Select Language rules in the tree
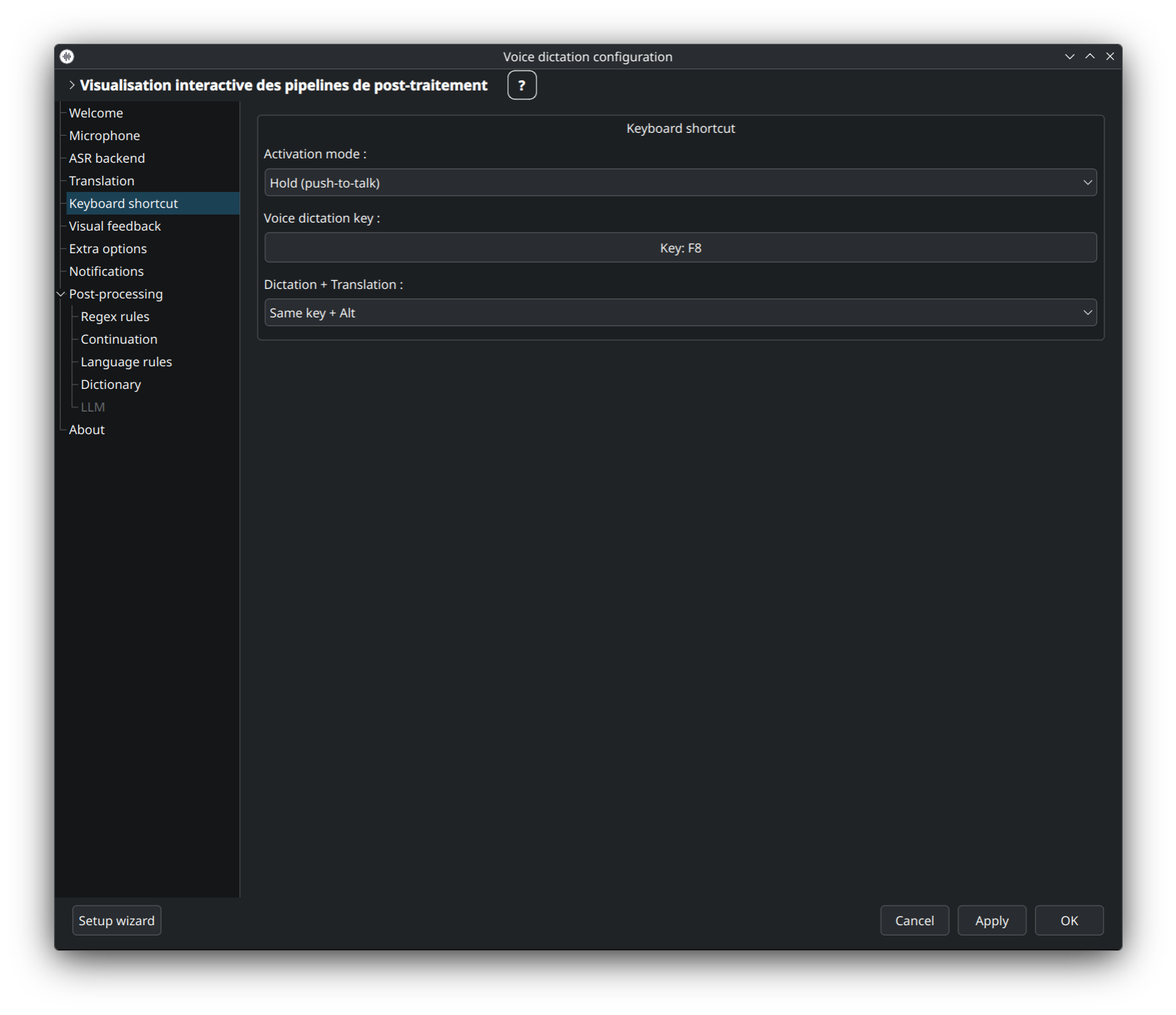The image size is (1176, 1015). click(x=126, y=362)
